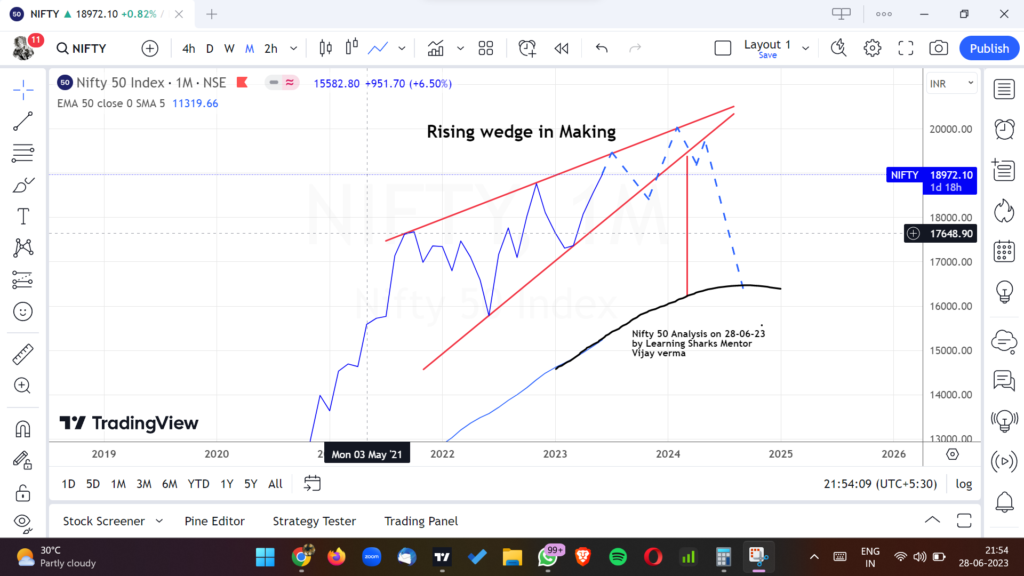Collapse the bottom panel with chevron
1024x576 pixels.
tap(933, 520)
